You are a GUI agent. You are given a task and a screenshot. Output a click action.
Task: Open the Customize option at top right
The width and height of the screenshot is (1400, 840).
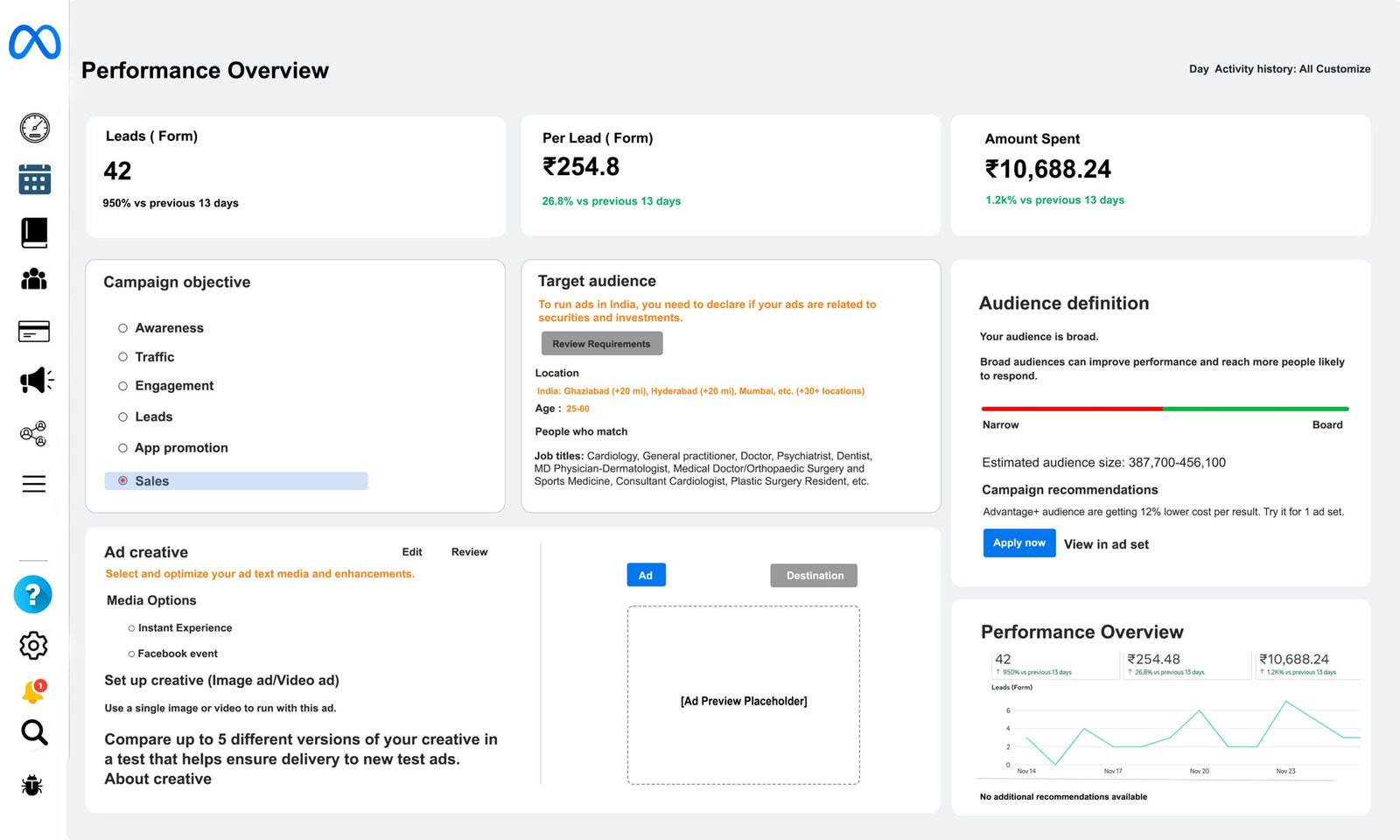point(1343,69)
